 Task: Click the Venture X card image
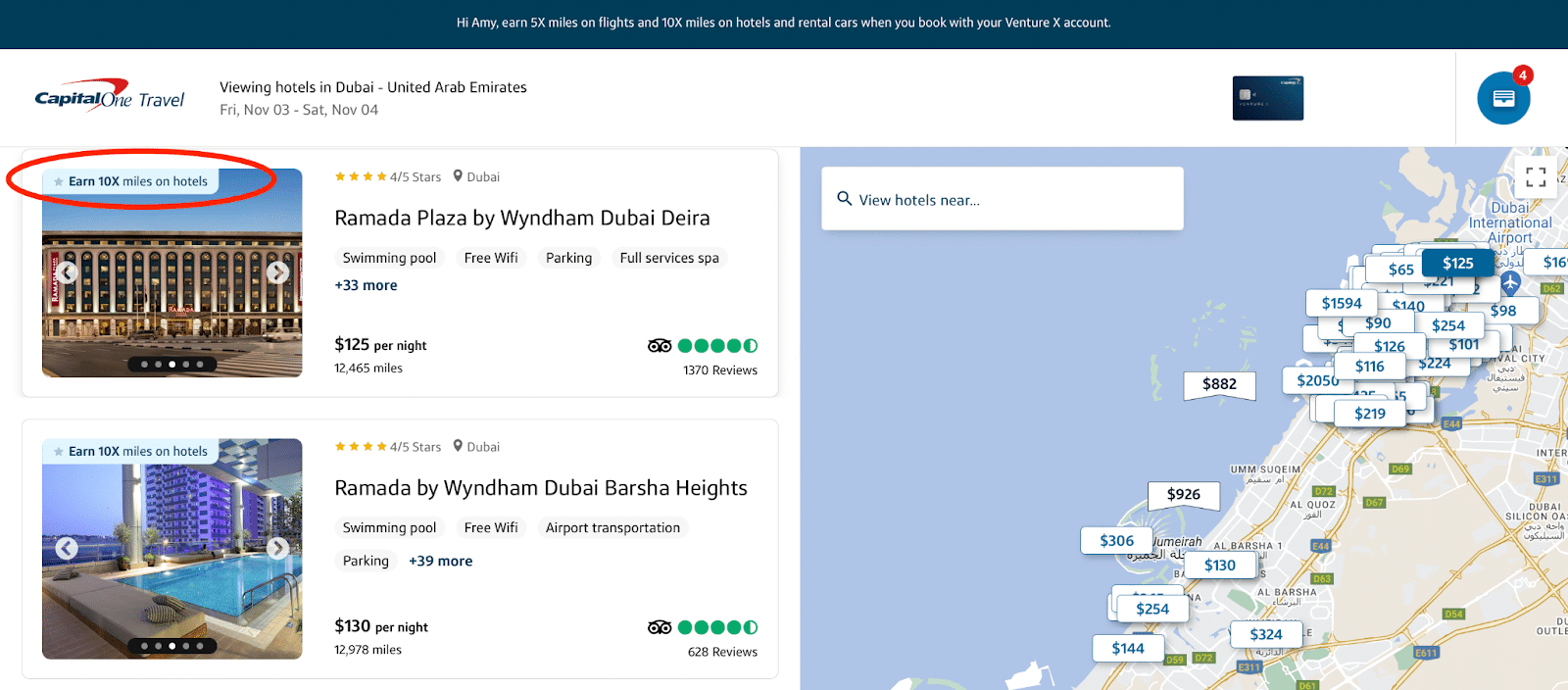click(1267, 99)
